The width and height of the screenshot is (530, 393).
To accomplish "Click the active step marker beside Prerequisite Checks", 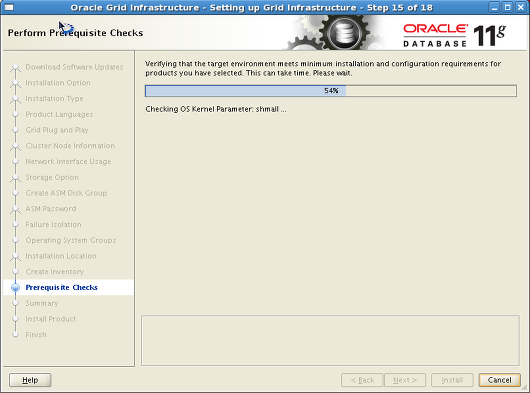I will (15, 288).
